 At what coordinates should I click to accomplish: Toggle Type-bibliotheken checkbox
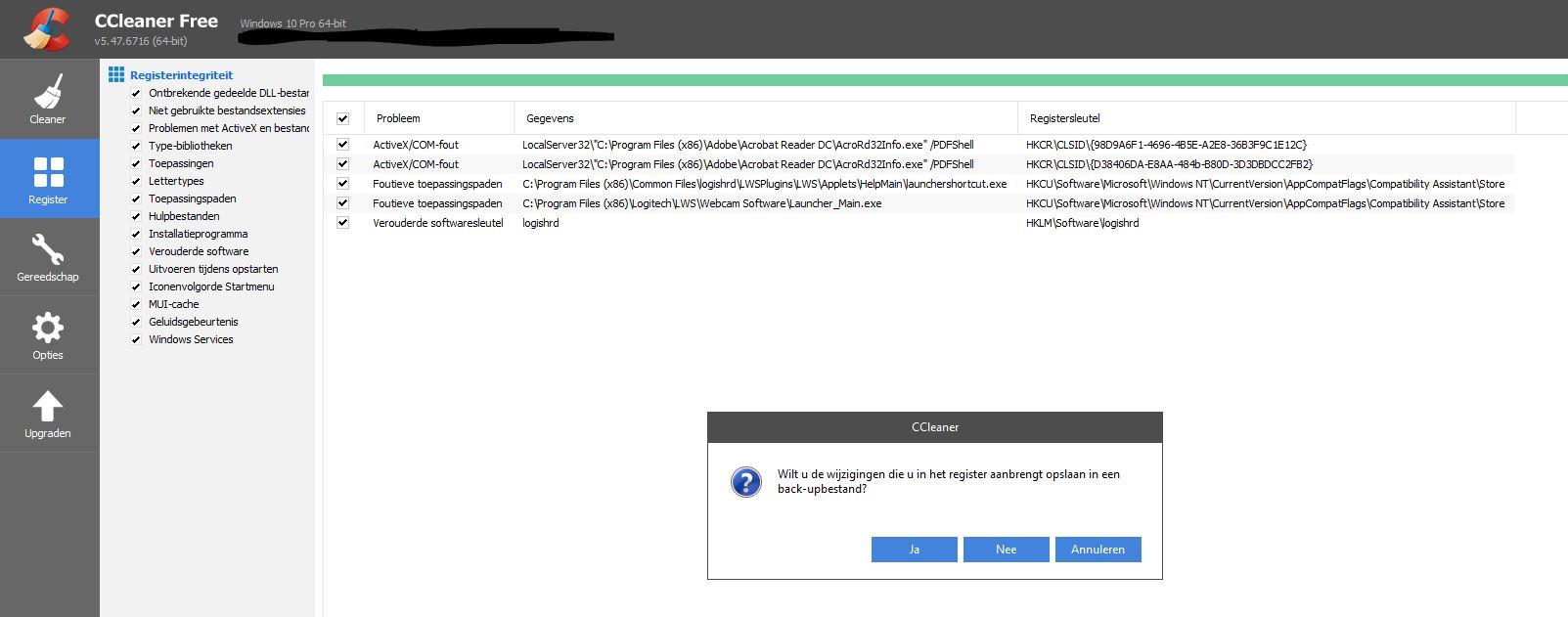tap(136, 147)
